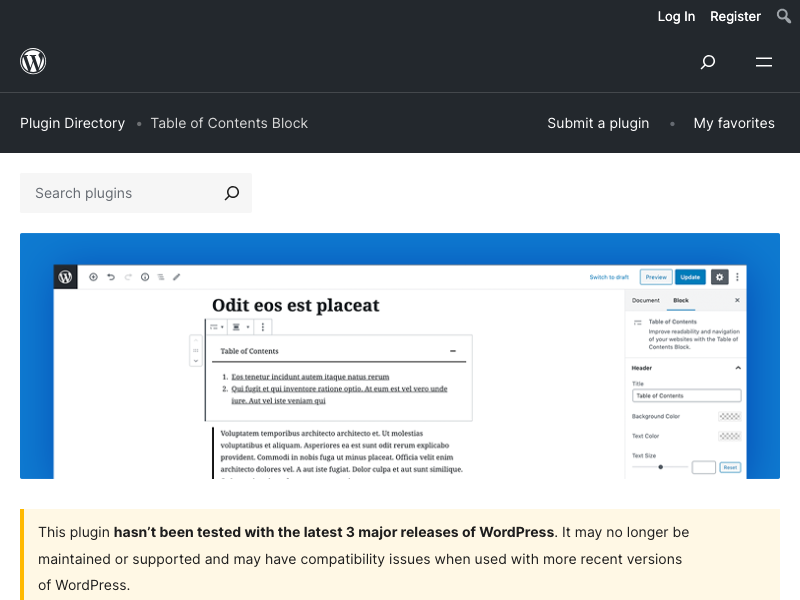
Task: Click the Preview button
Action: click(656, 277)
